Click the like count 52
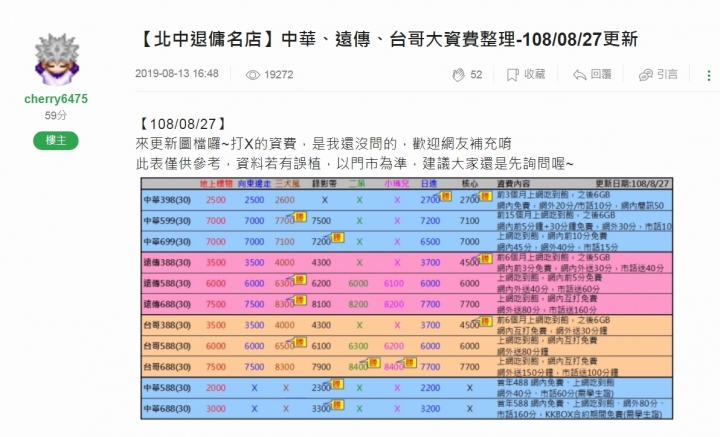This screenshot has width=720, height=437. [x=476, y=75]
